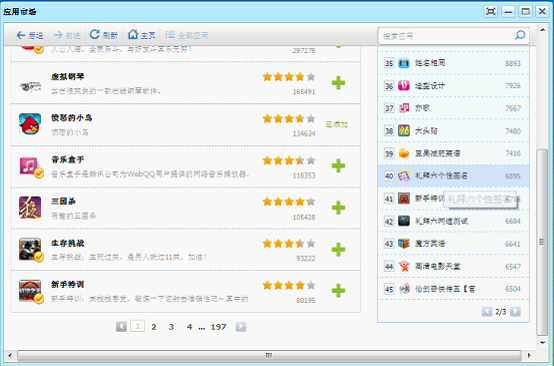Click the vertical scrollbar thumb
Viewport: 554px width, 366px height.
542,242
